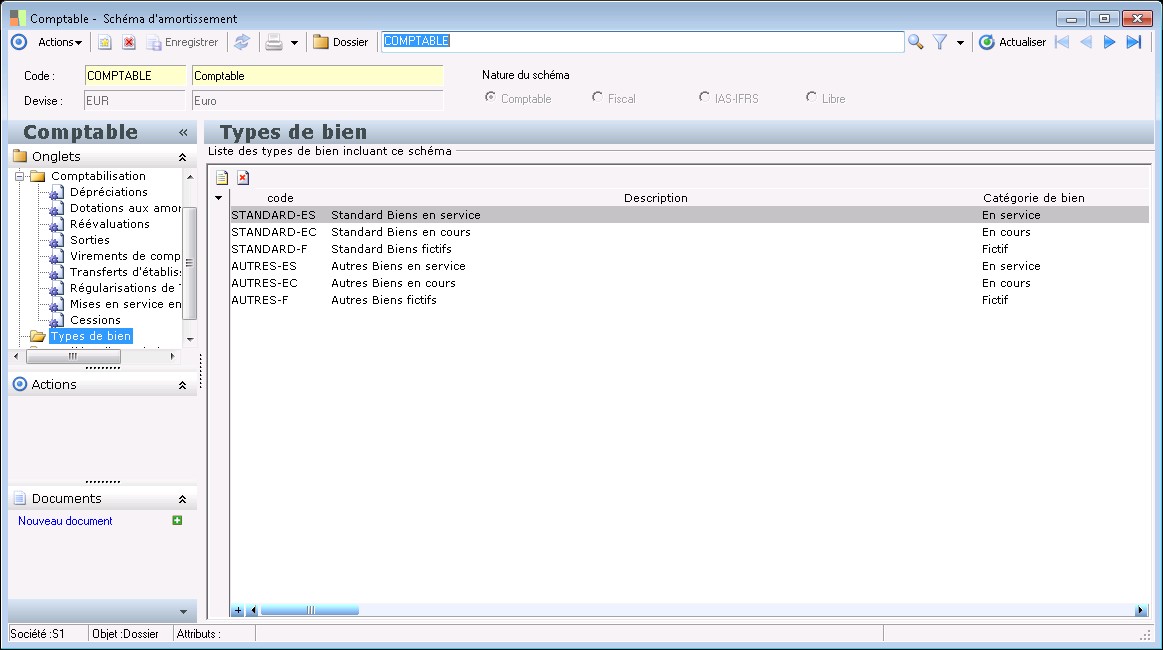Open Dotations aux amor tree item

(x=125, y=209)
